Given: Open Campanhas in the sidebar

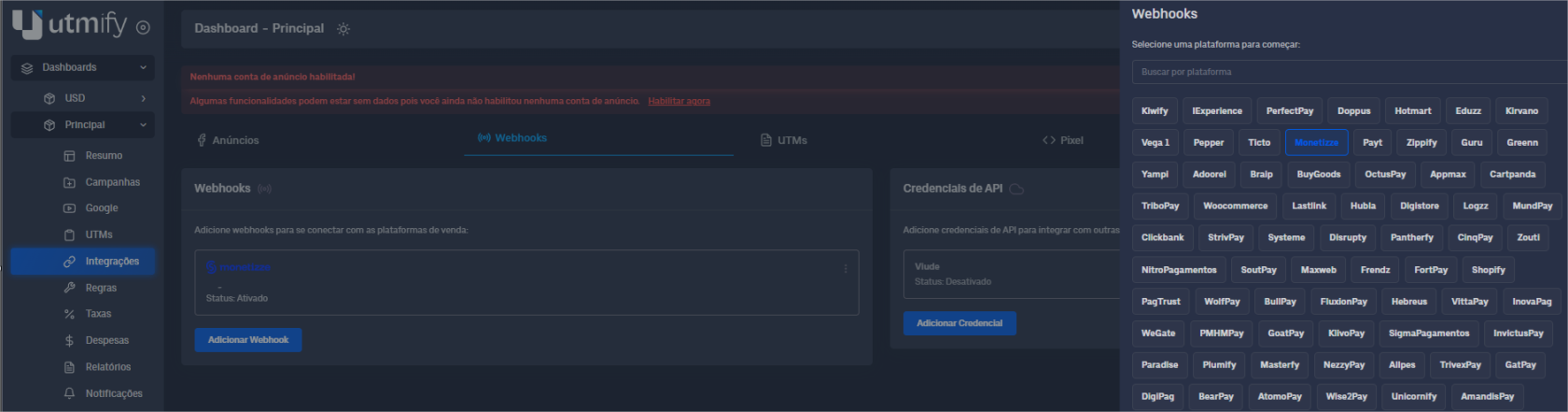Looking at the screenshot, I should pyautogui.click(x=112, y=182).
